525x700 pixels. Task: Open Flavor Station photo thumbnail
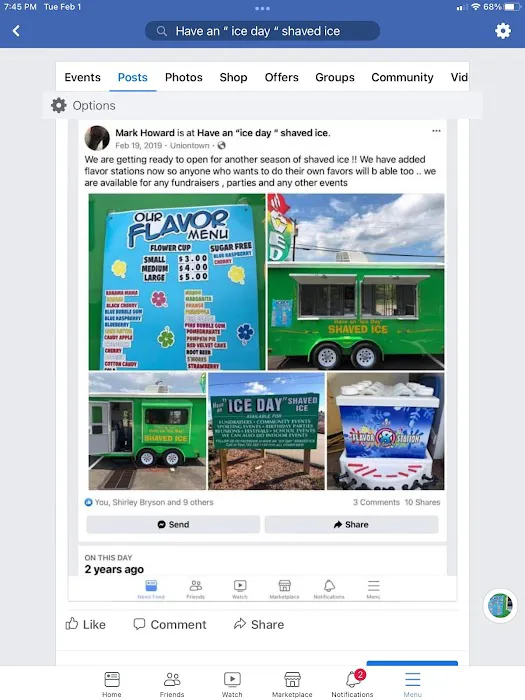pyautogui.click(x=386, y=431)
